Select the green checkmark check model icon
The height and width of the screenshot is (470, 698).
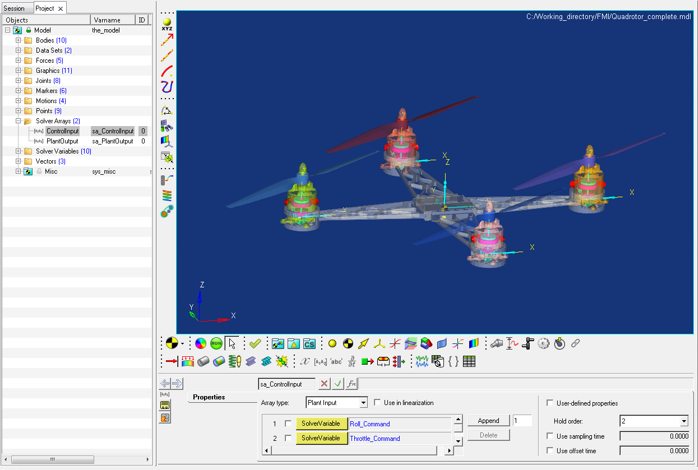coord(255,344)
